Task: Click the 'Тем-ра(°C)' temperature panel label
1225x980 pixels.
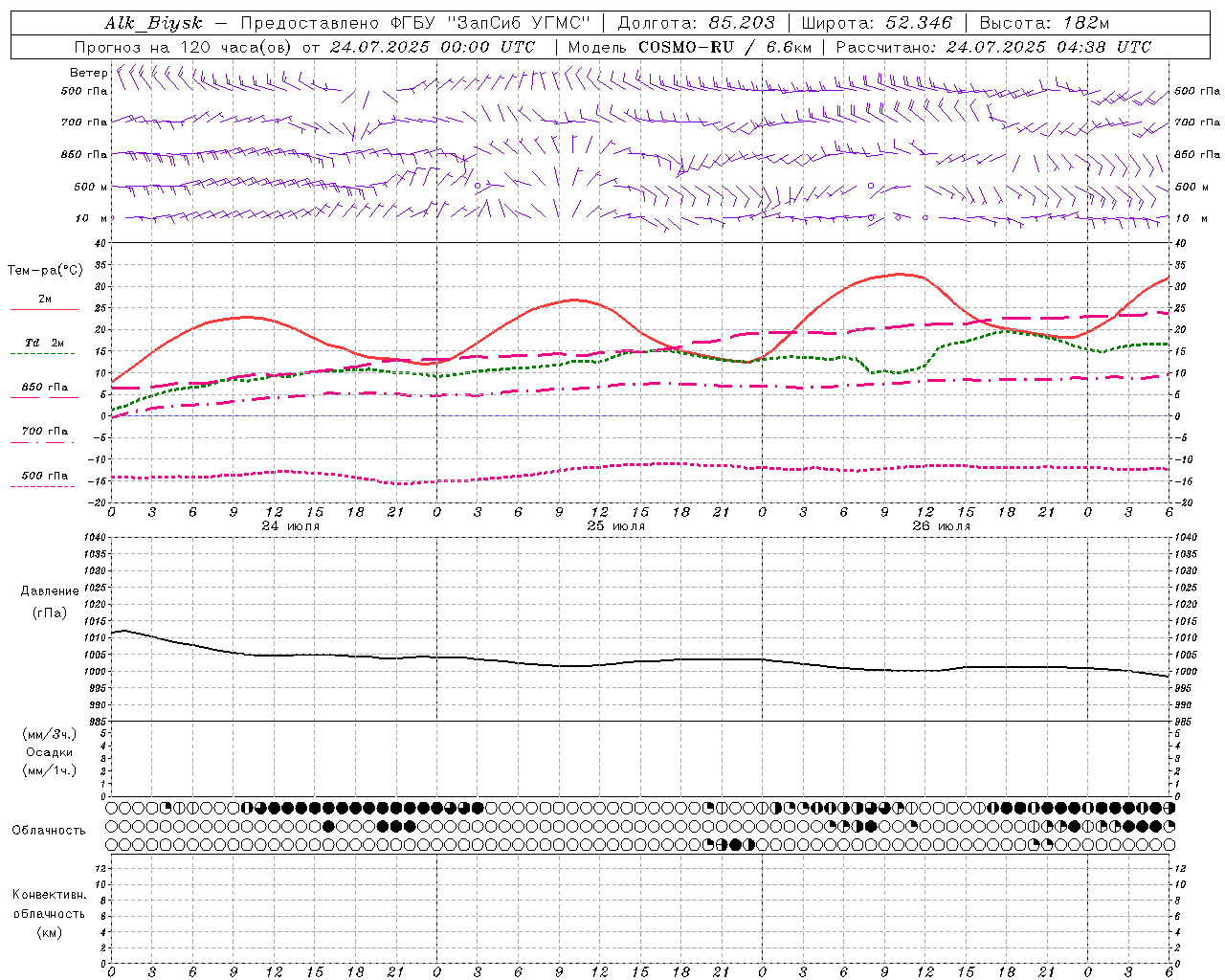Action: [45, 271]
